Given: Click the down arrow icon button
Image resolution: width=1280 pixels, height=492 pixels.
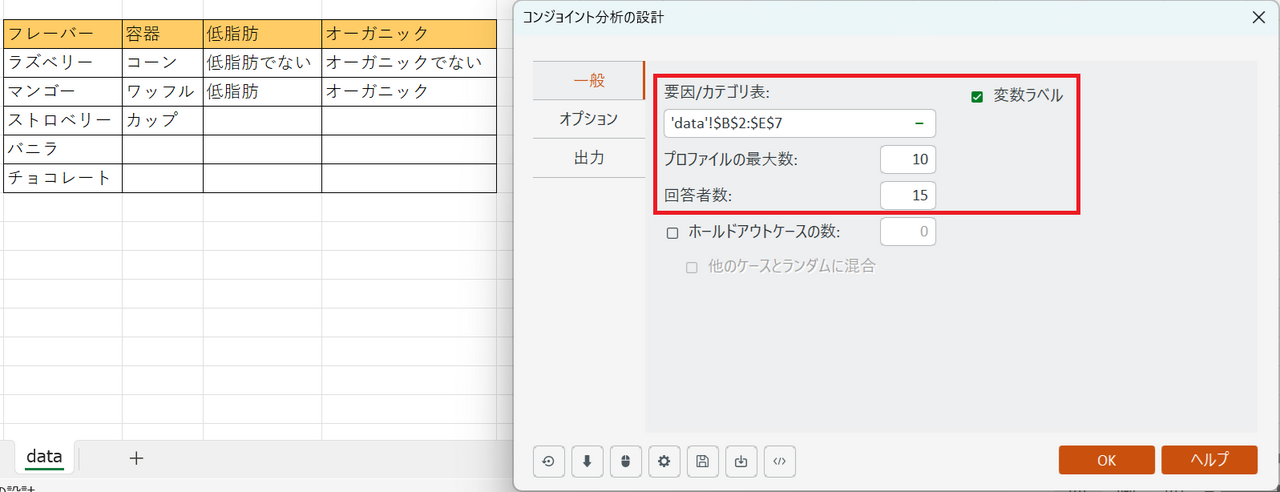Looking at the screenshot, I should (x=587, y=461).
